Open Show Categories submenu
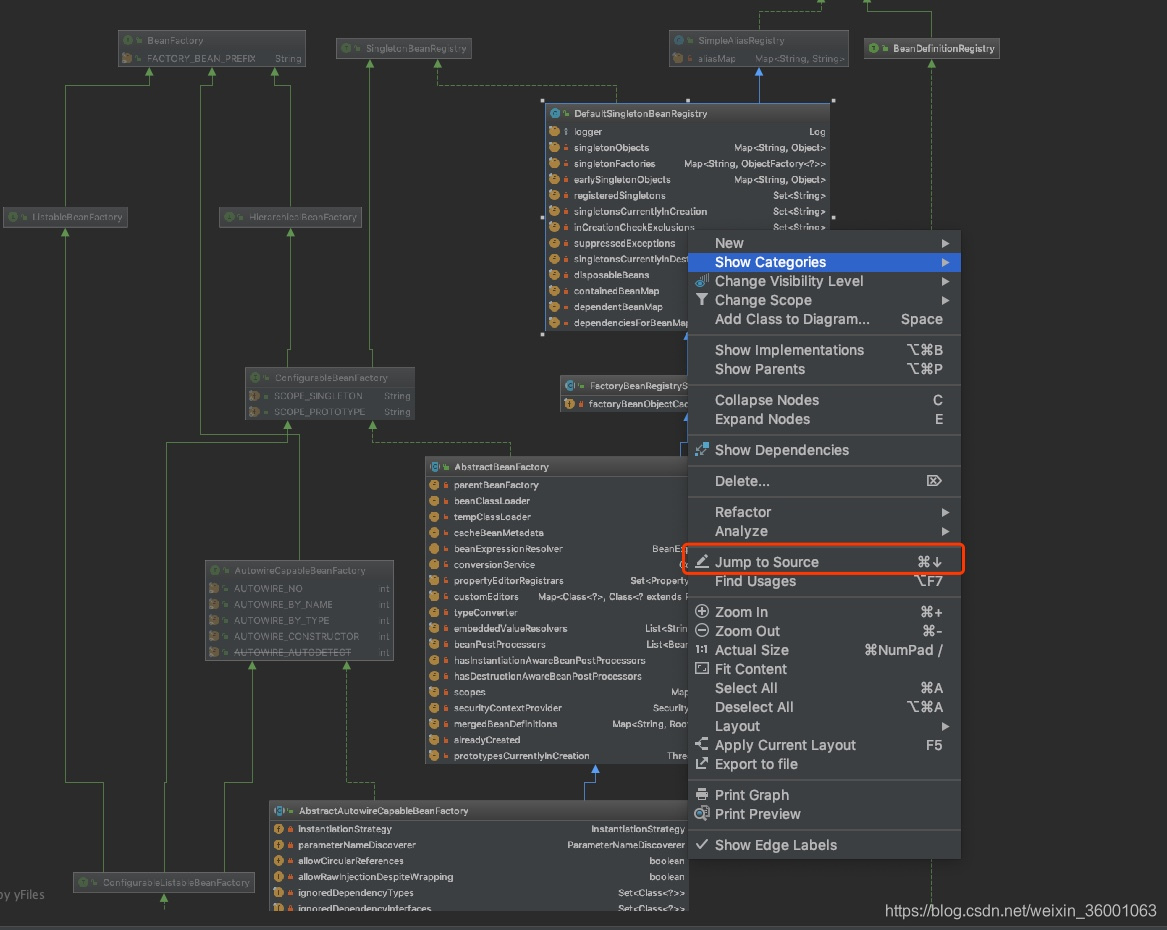Screen dimensions: 1167x930 click(824, 262)
